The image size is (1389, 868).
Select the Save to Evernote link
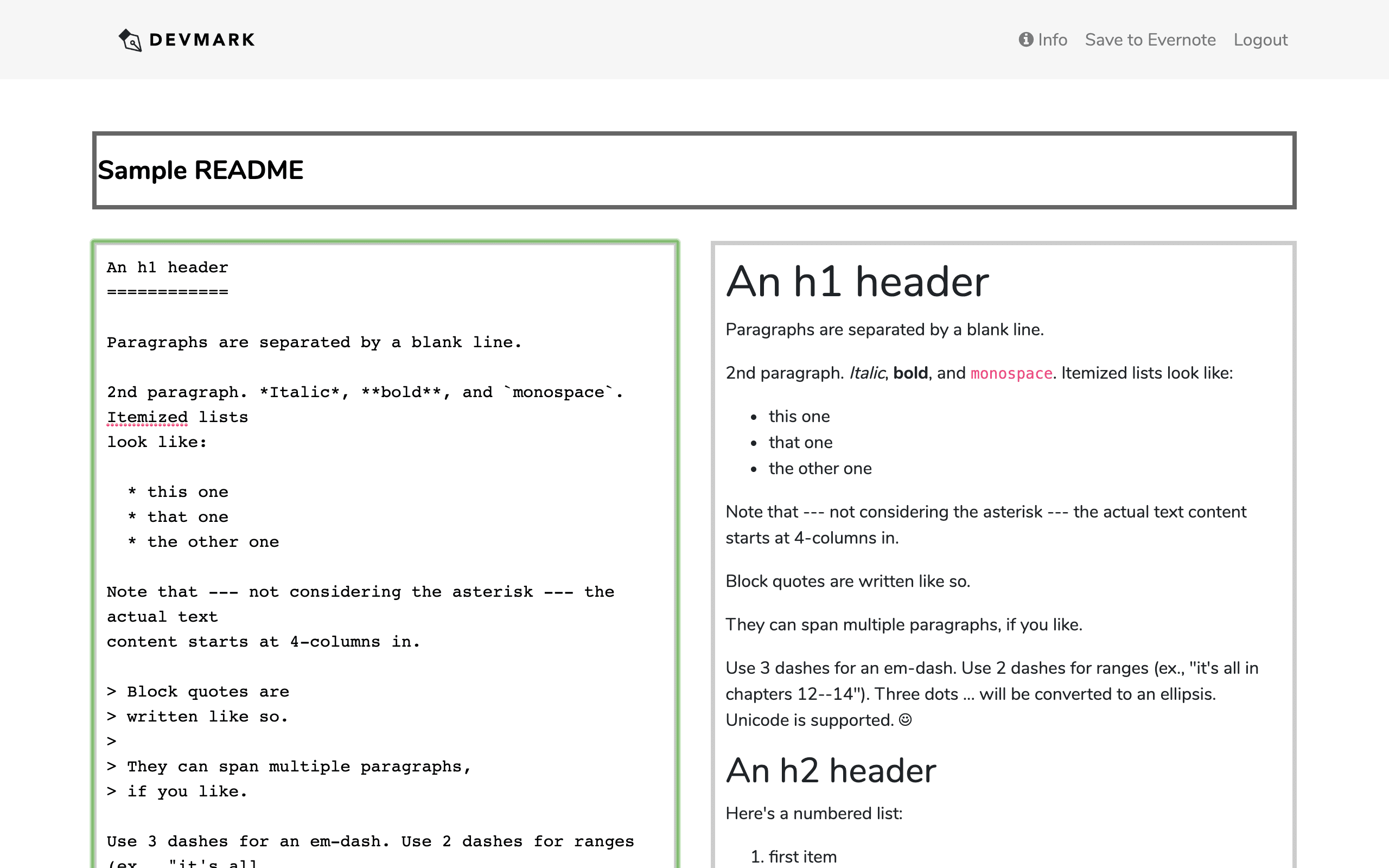pos(1150,39)
